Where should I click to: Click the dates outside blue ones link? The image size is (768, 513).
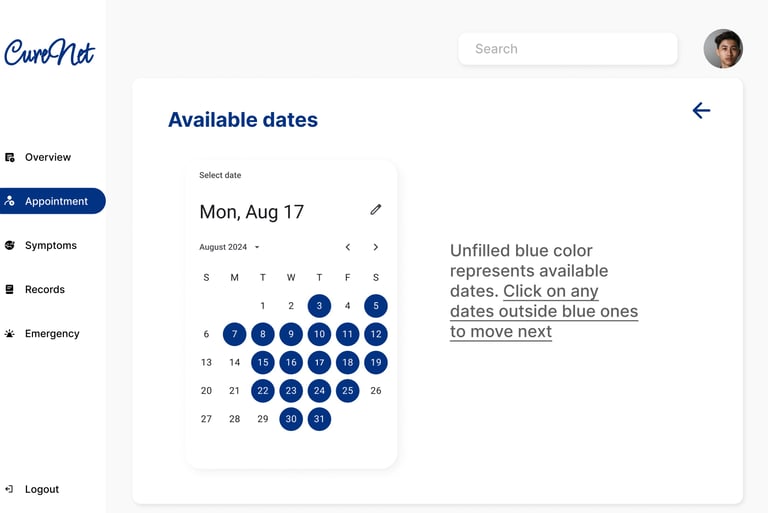pyautogui.click(x=544, y=311)
